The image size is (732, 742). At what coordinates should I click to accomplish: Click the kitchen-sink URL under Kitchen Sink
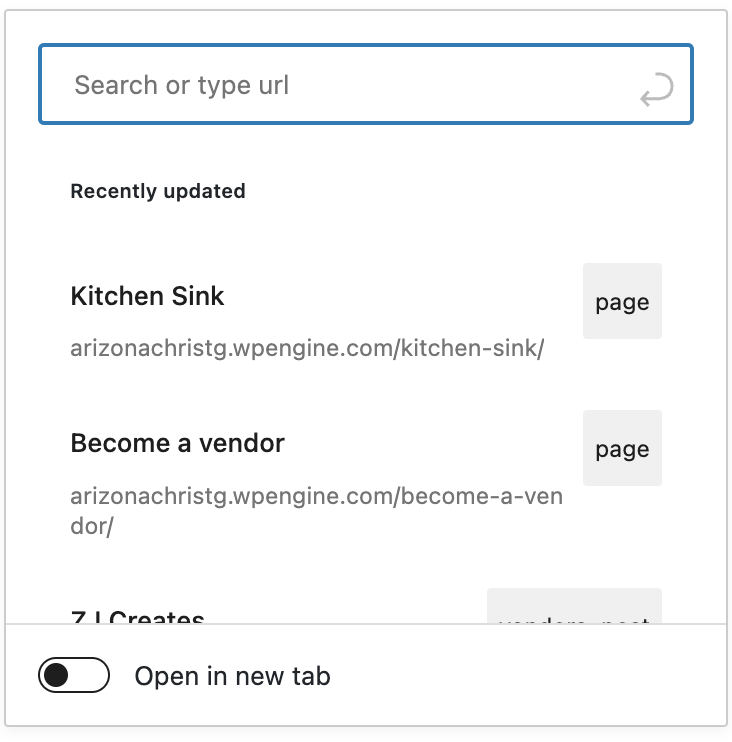pyautogui.click(x=306, y=350)
